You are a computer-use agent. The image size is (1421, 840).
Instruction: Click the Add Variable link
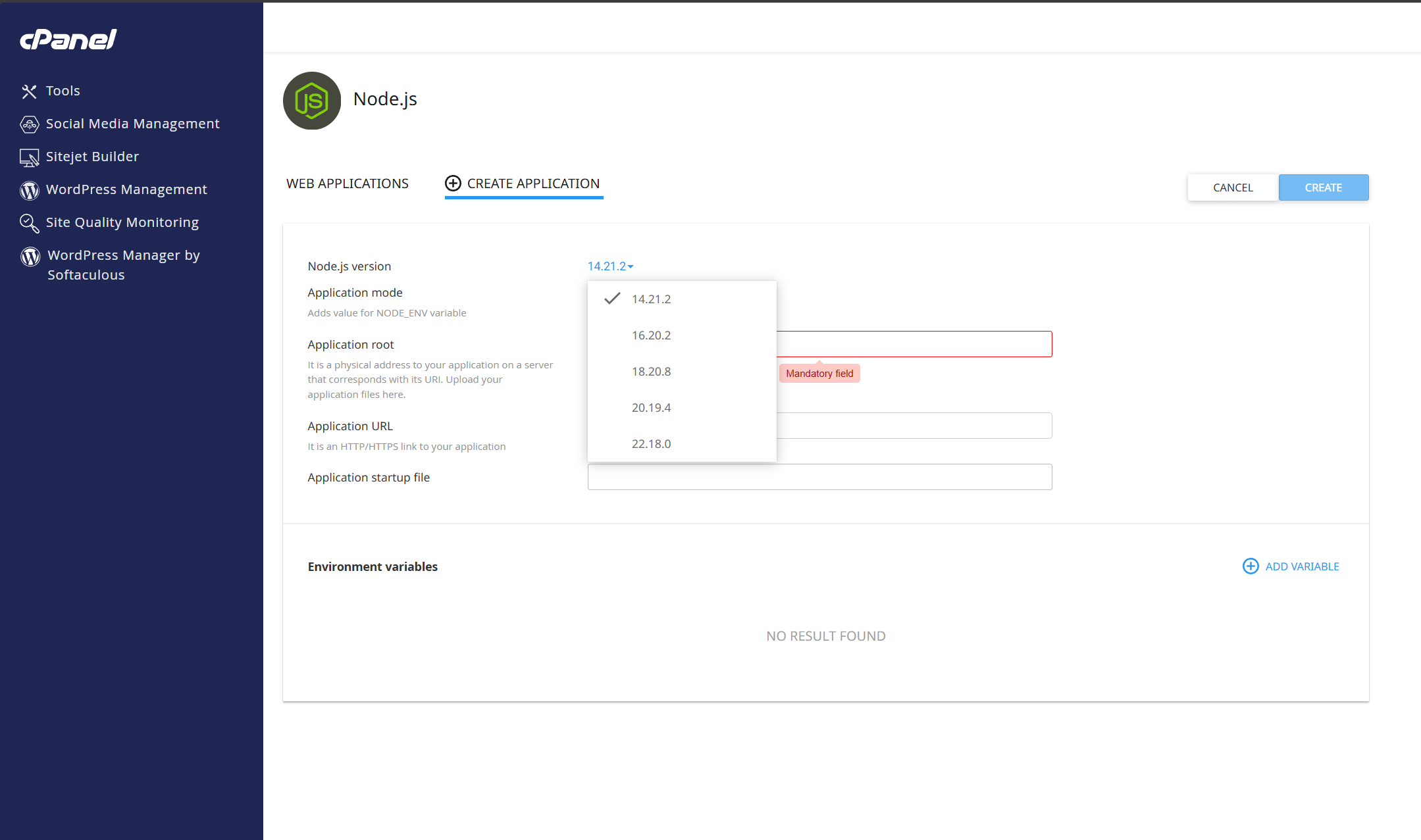1302,566
